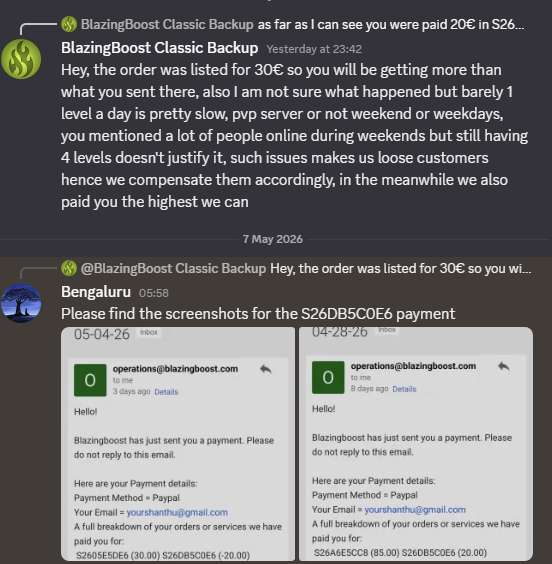
Task: Click BlazingBoost Classic Backup's large flame avatar
Action: [21, 59]
